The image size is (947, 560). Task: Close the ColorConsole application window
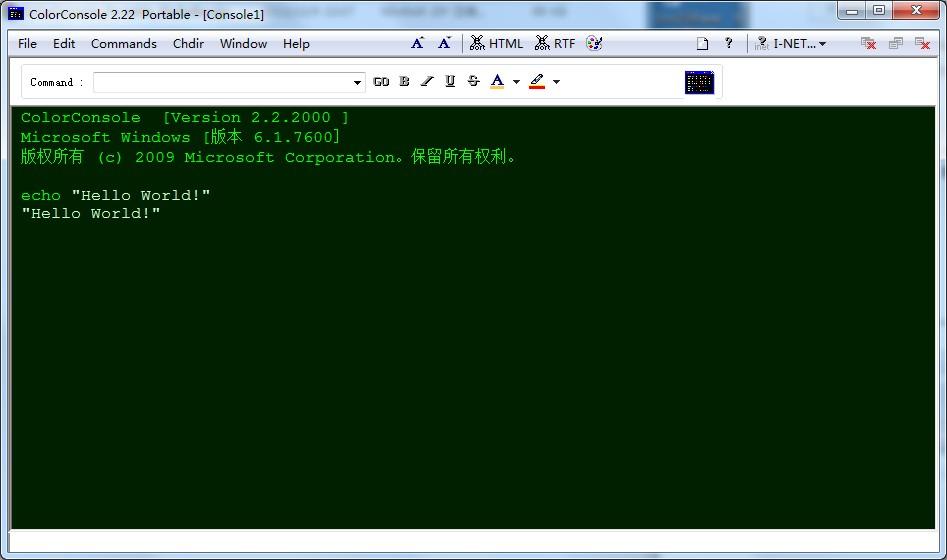(x=916, y=11)
